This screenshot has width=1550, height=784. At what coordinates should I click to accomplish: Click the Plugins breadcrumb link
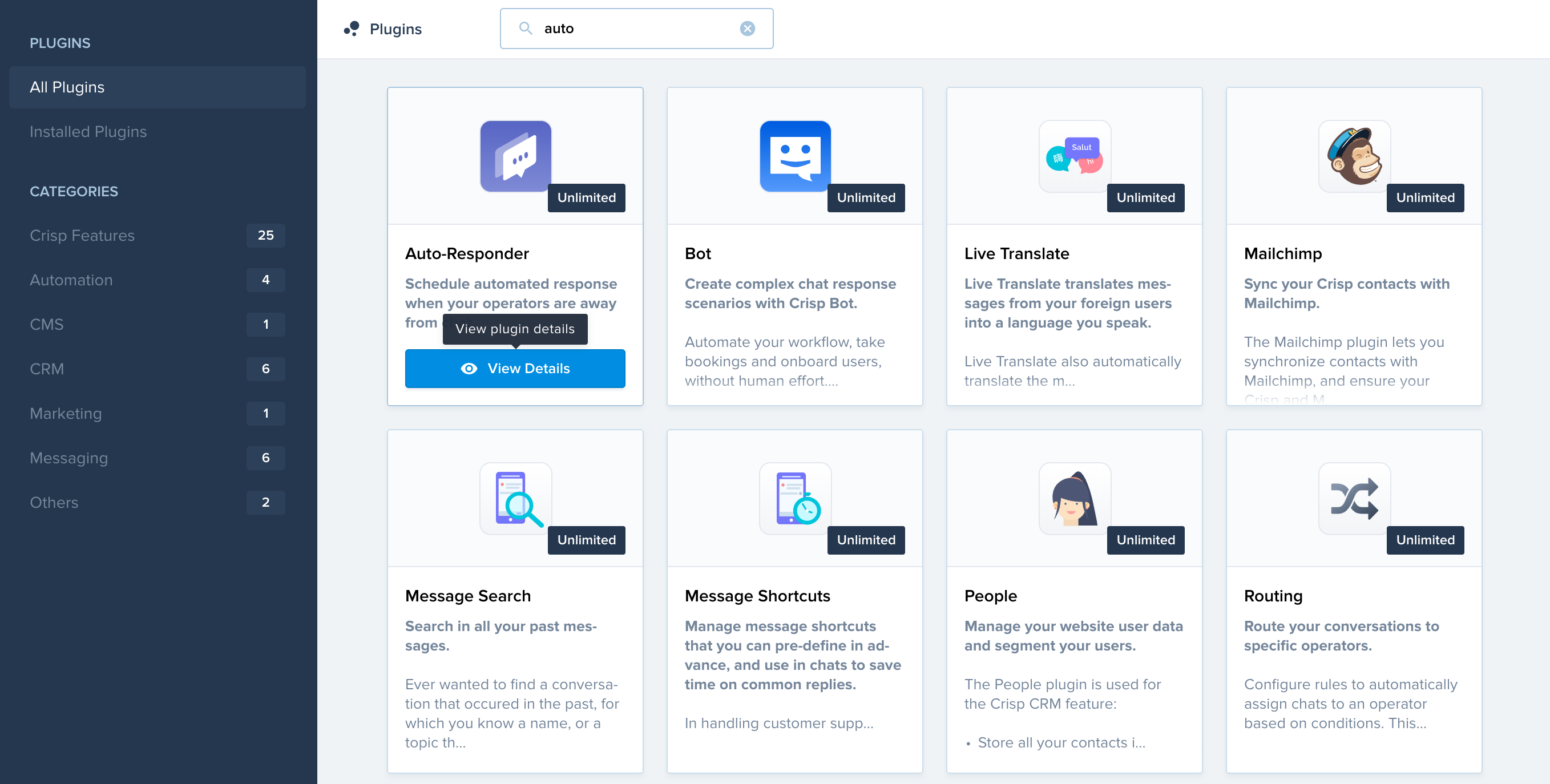point(396,28)
